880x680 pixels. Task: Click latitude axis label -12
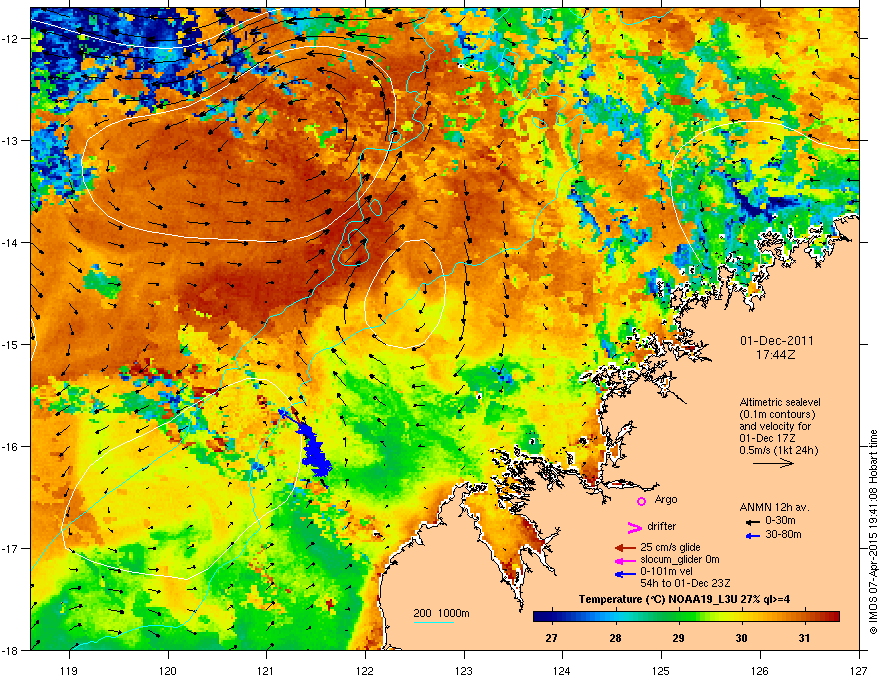[11, 39]
